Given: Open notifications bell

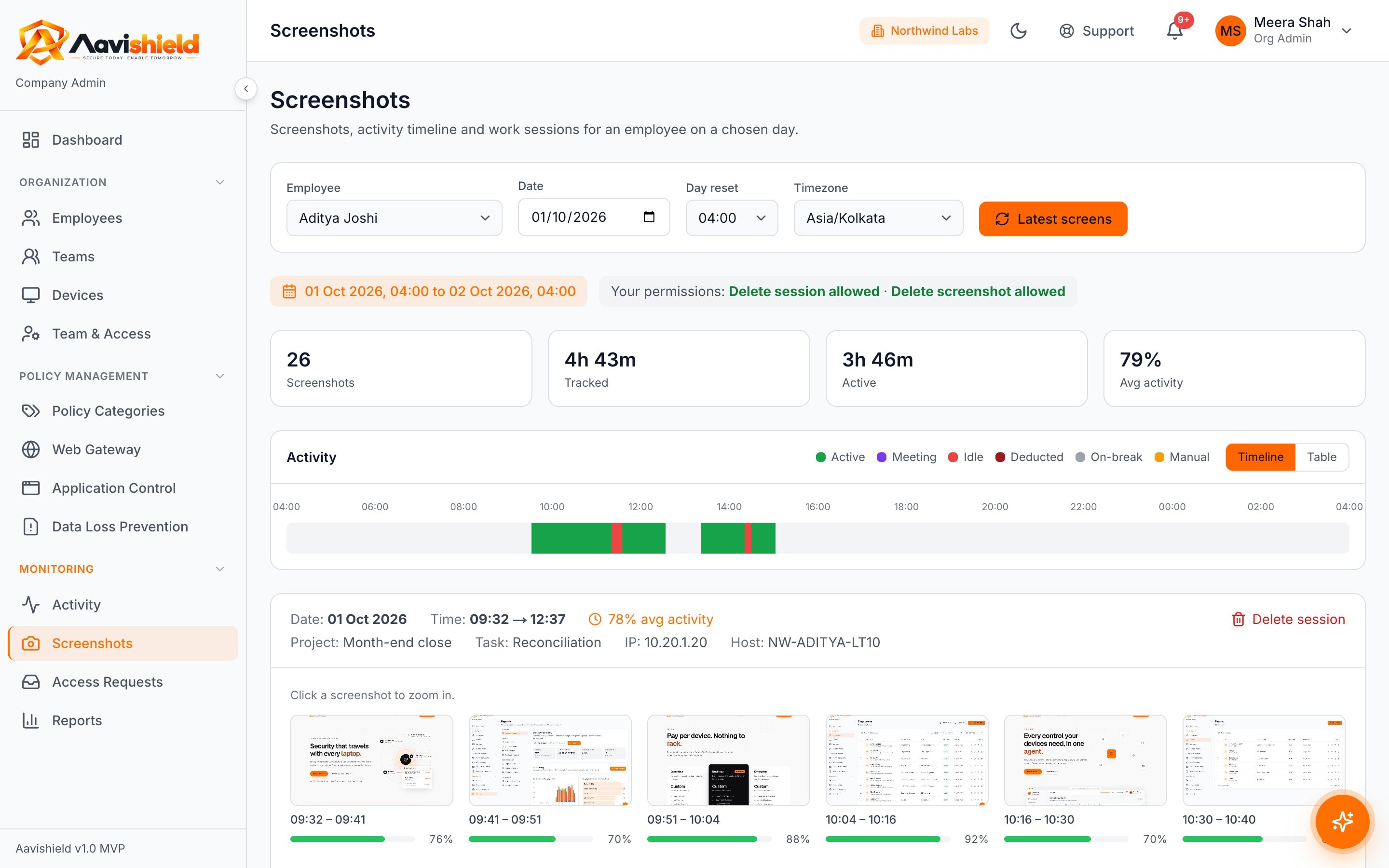Looking at the screenshot, I should (x=1174, y=31).
